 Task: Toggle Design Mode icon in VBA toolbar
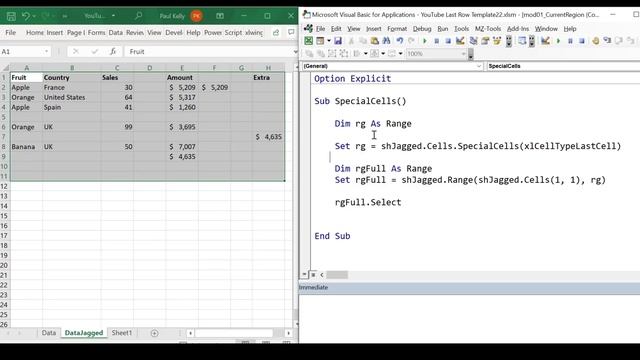point(460,41)
